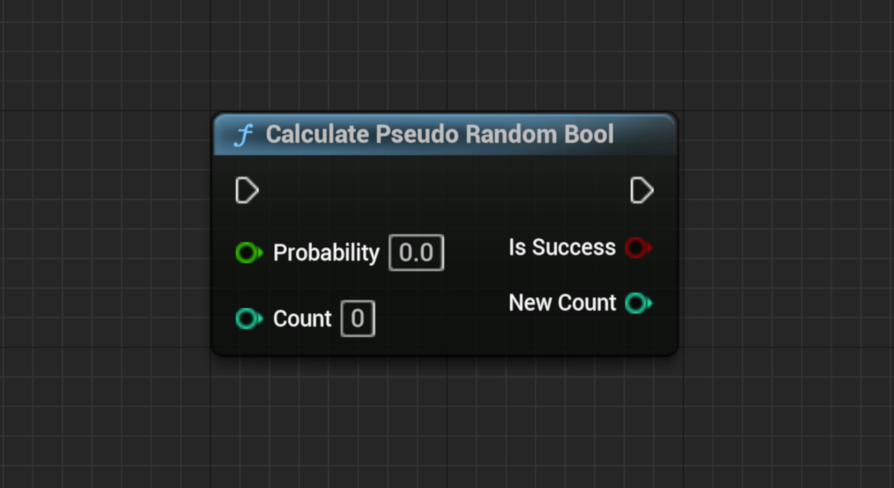
Task: Click the green Probability input pin
Action: click(247, 253)
